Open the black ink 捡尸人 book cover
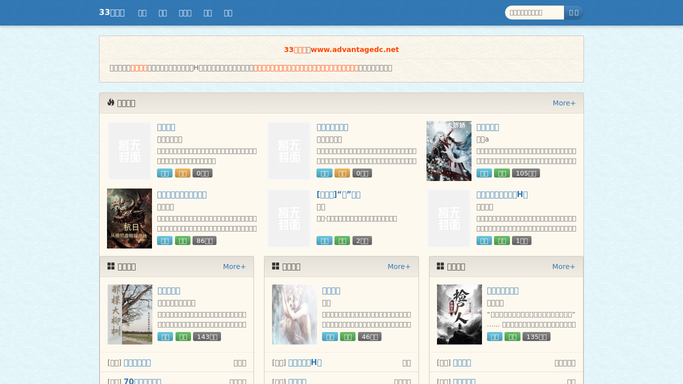683x384 pixels. coord(459,314)
